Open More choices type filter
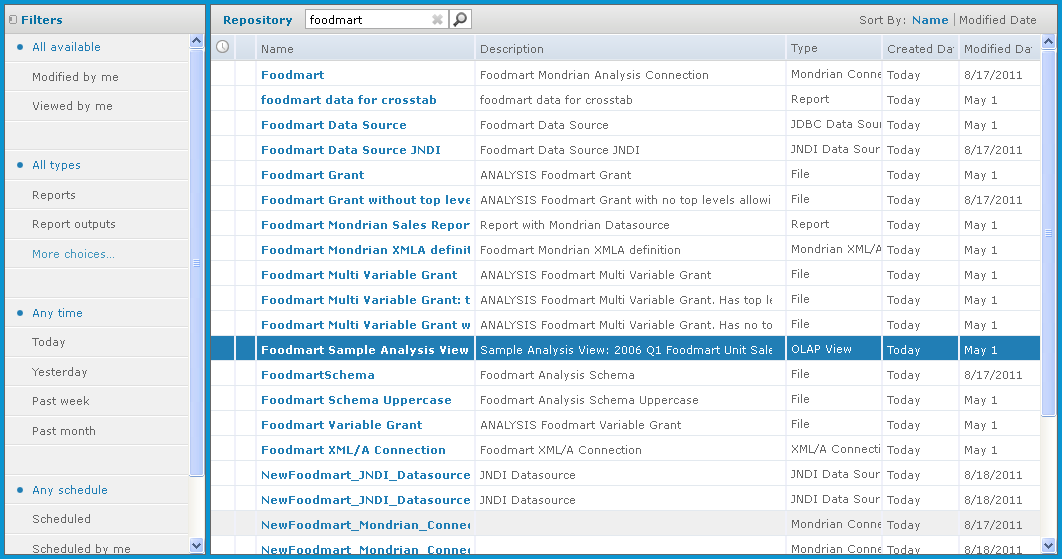This screenshot has height=559, width=1062. 73,253
